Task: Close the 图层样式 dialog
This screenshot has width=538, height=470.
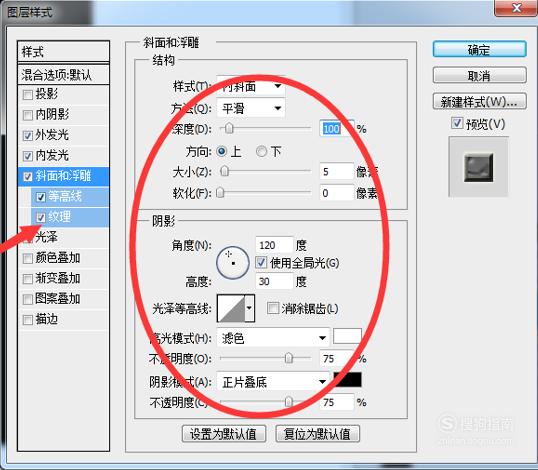Action: 516,8
